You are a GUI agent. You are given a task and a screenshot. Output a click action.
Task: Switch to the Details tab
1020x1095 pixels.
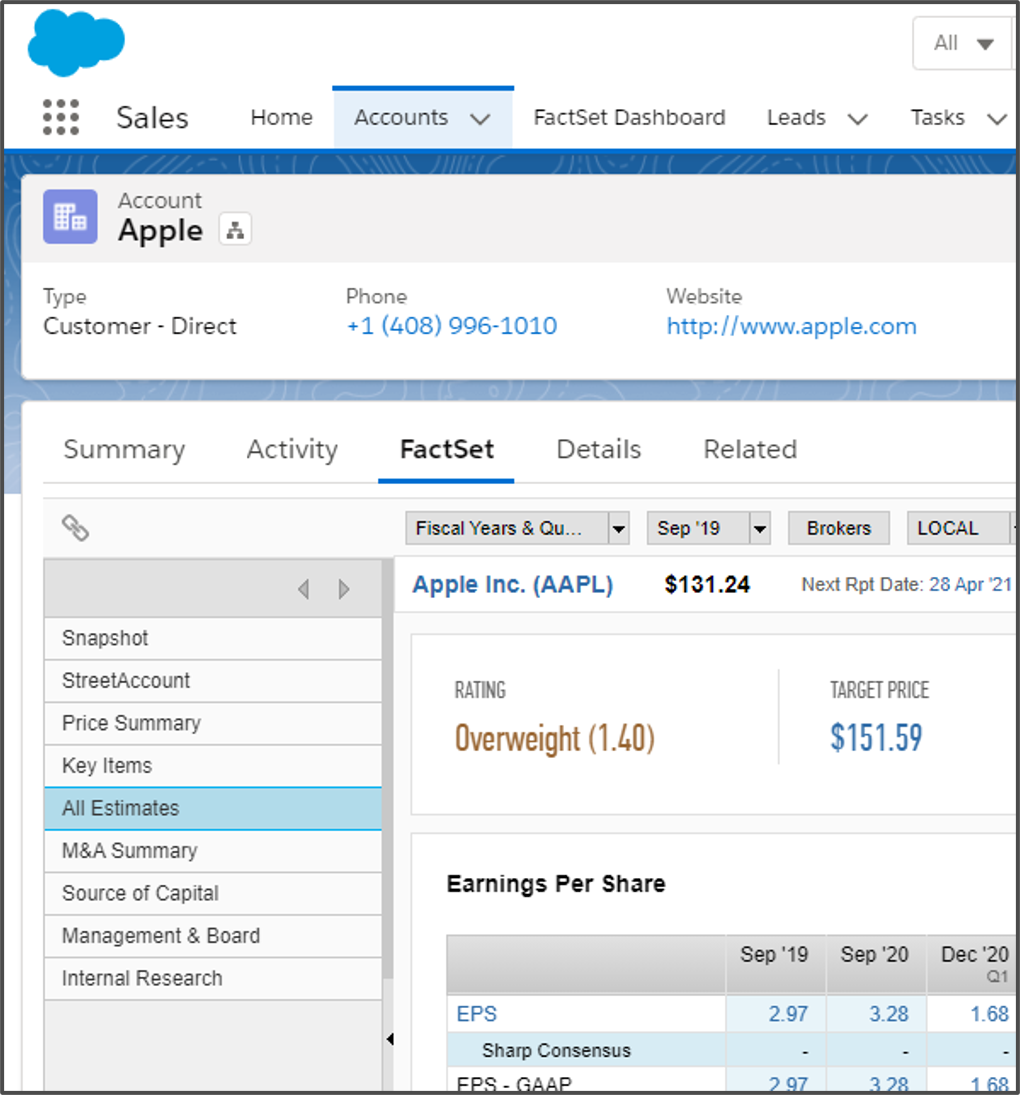[x=597, y=449]
